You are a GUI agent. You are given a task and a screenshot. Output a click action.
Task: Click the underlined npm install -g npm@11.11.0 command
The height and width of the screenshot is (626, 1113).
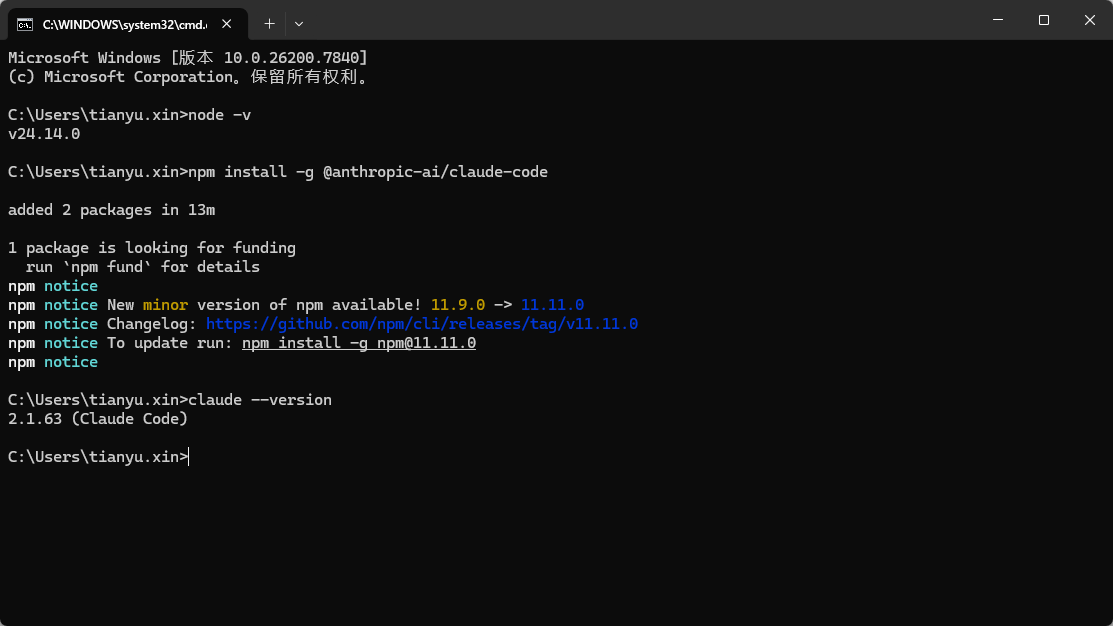coord(358,343)
